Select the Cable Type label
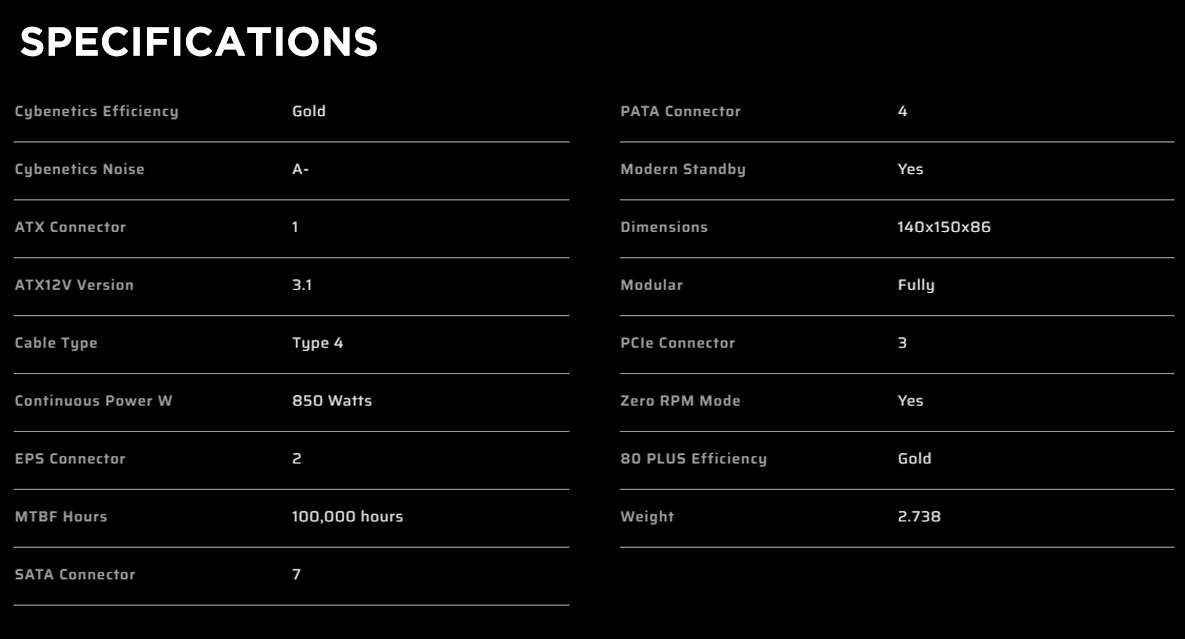Image resolution: width=1185 pixels, height=639 pixels. pyautogui.click(x=56, y=344)
